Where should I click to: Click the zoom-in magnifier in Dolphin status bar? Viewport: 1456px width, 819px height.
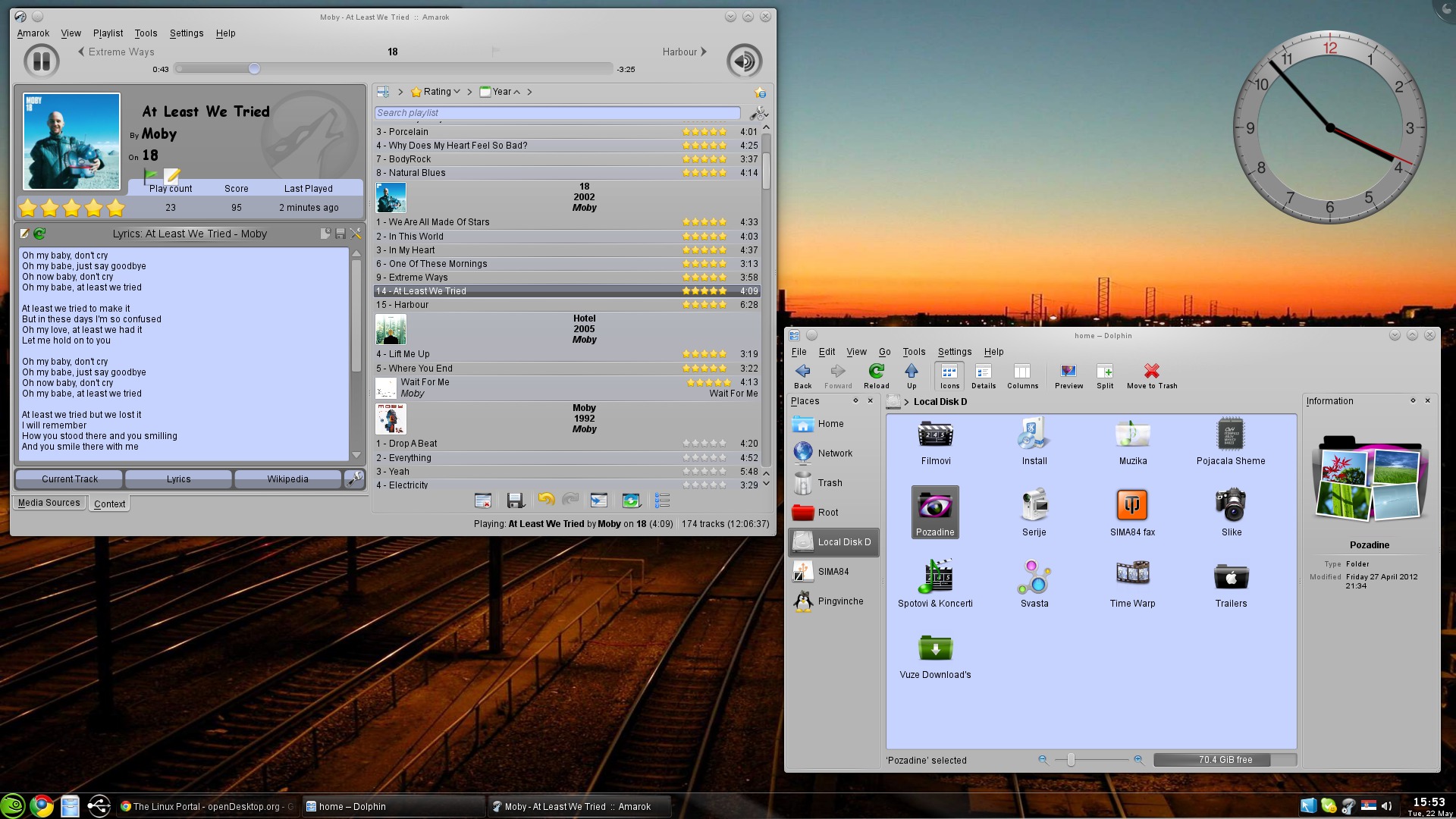[1138, 760]
